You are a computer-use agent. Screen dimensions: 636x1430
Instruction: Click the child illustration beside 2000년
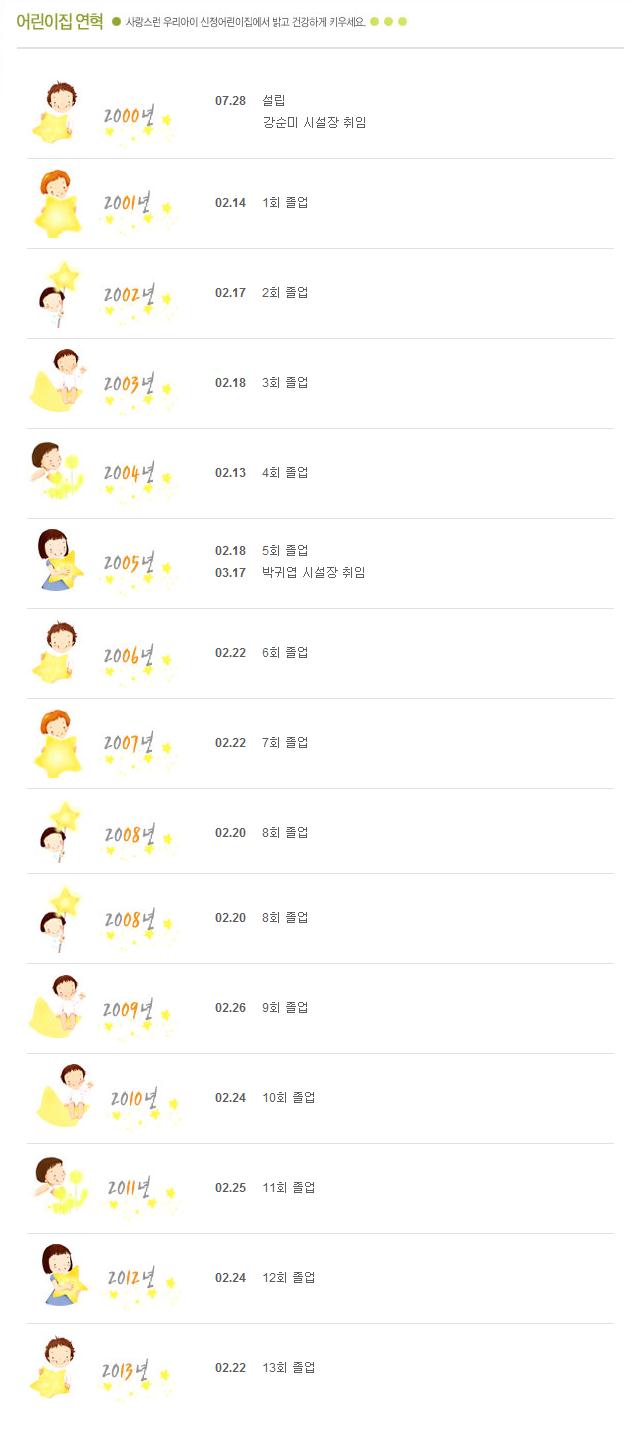[x=59, y=111]
